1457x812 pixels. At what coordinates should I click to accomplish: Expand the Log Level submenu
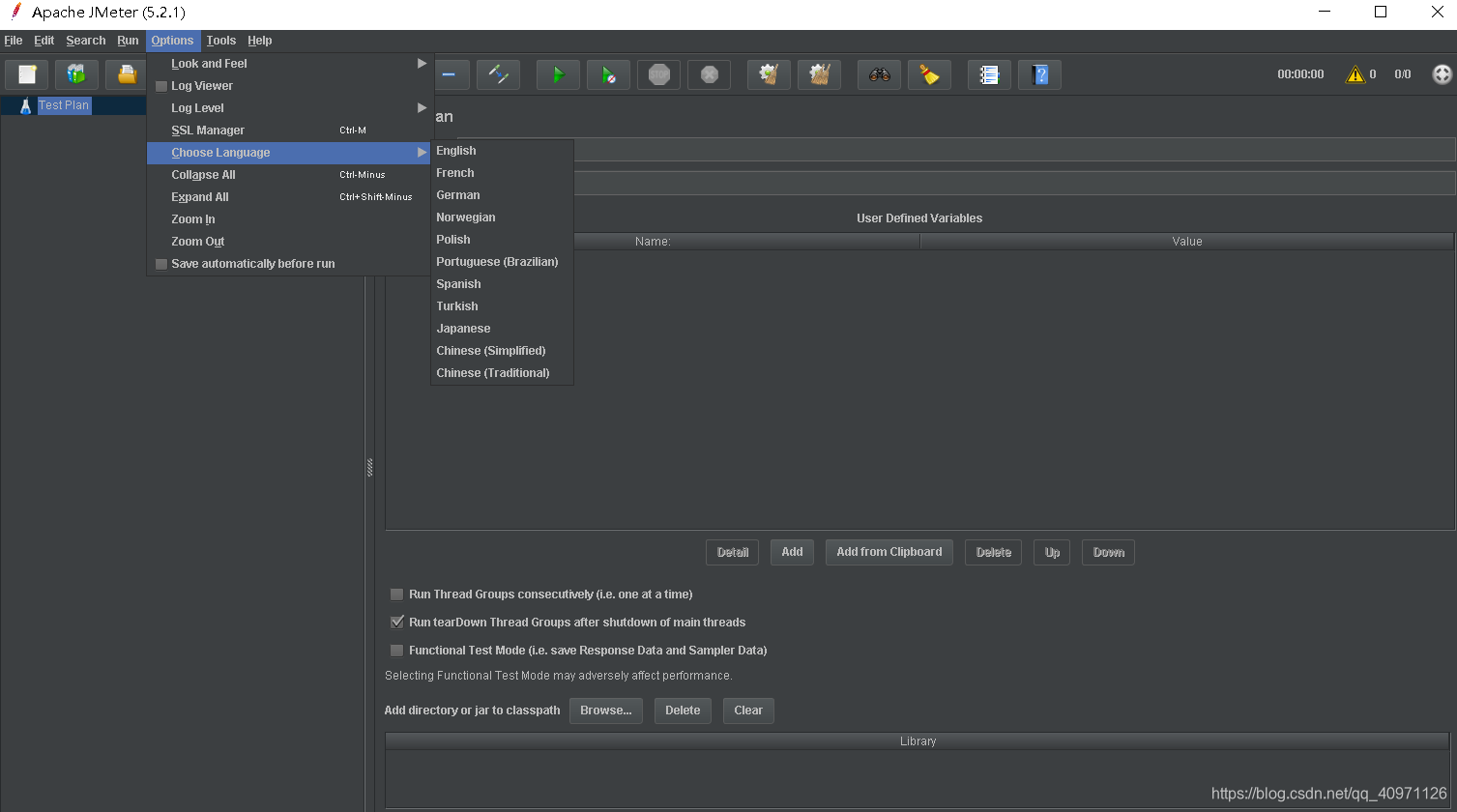pyautogui.click(x=288, y=108)
